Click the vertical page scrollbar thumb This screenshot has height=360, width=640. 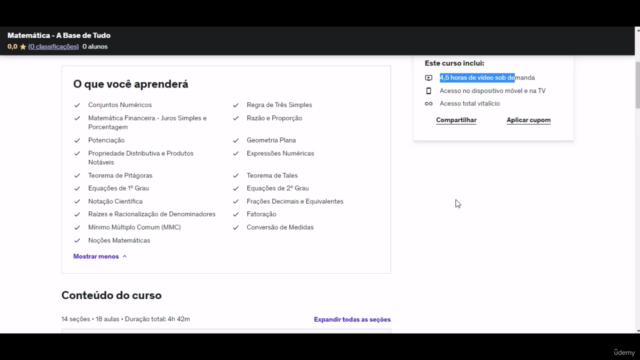point(637,85)
